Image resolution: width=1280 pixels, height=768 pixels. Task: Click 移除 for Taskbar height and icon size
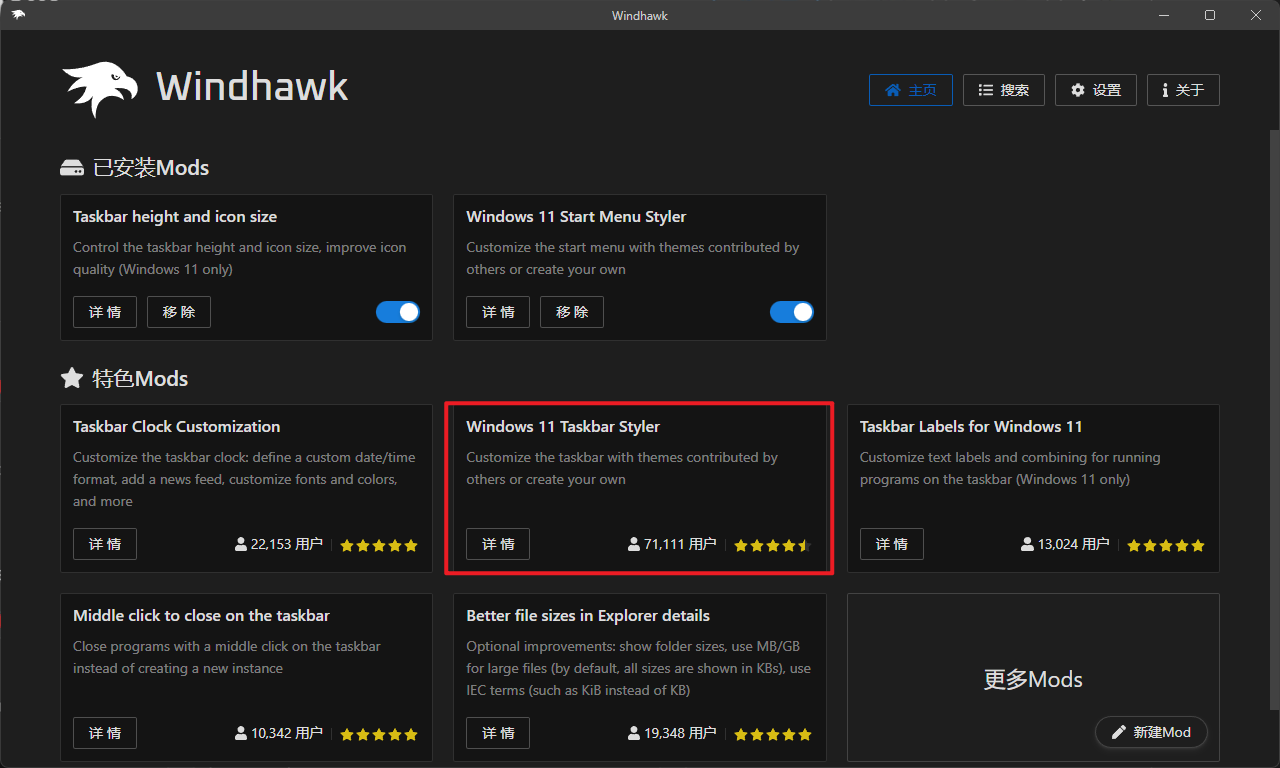179,312
